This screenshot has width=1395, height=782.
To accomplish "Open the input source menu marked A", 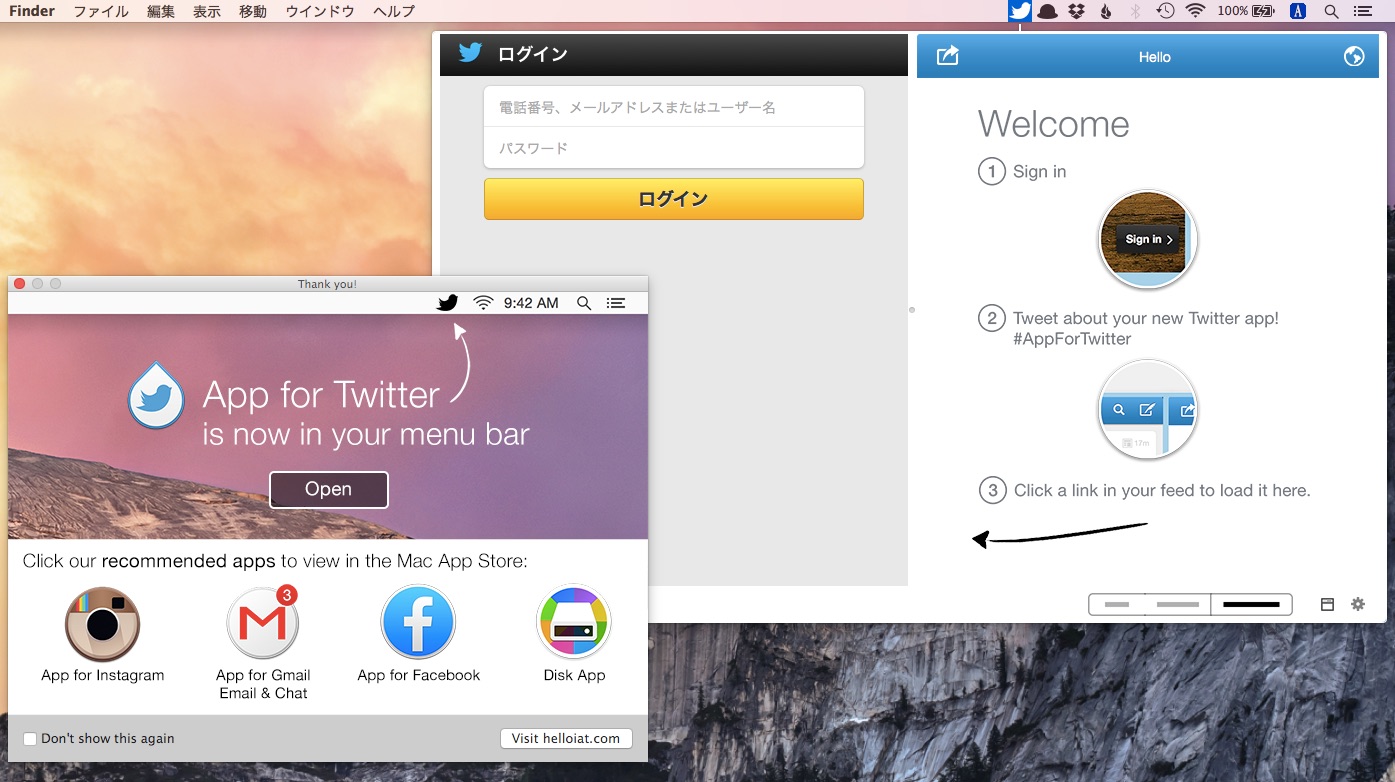I will pyautogui.click(x=1298, y=12).
